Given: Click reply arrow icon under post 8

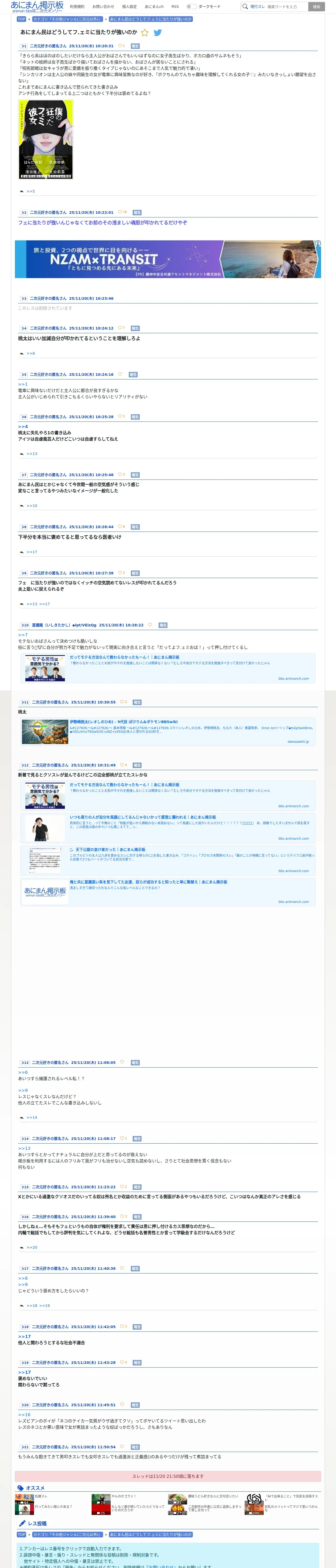Looking at the screenshot, I should 21,552.
